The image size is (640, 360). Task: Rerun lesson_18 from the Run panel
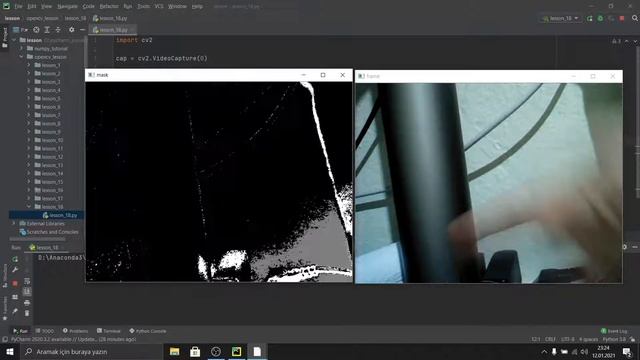coord(15,259)
